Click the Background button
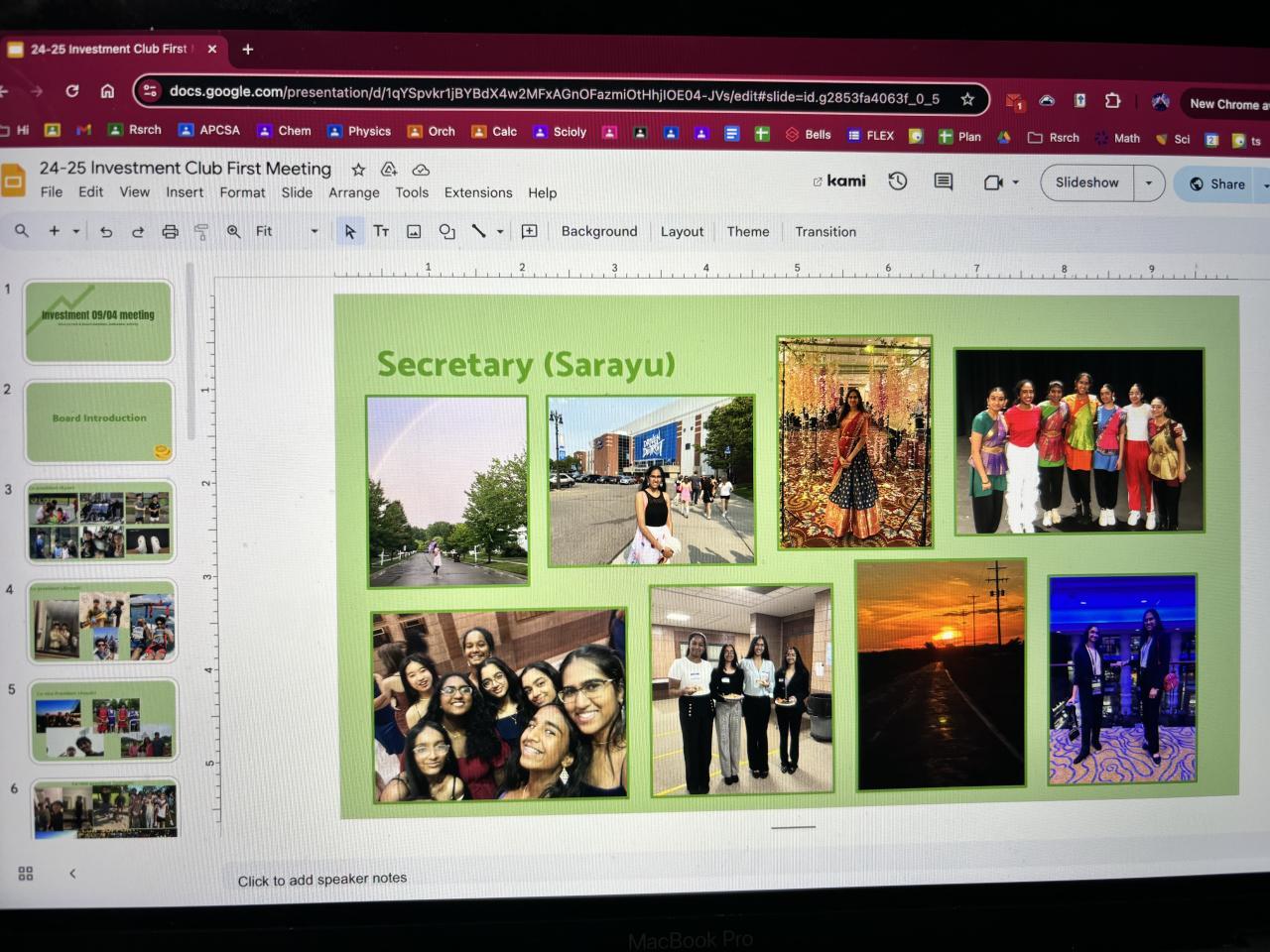 tap(599, 231)
